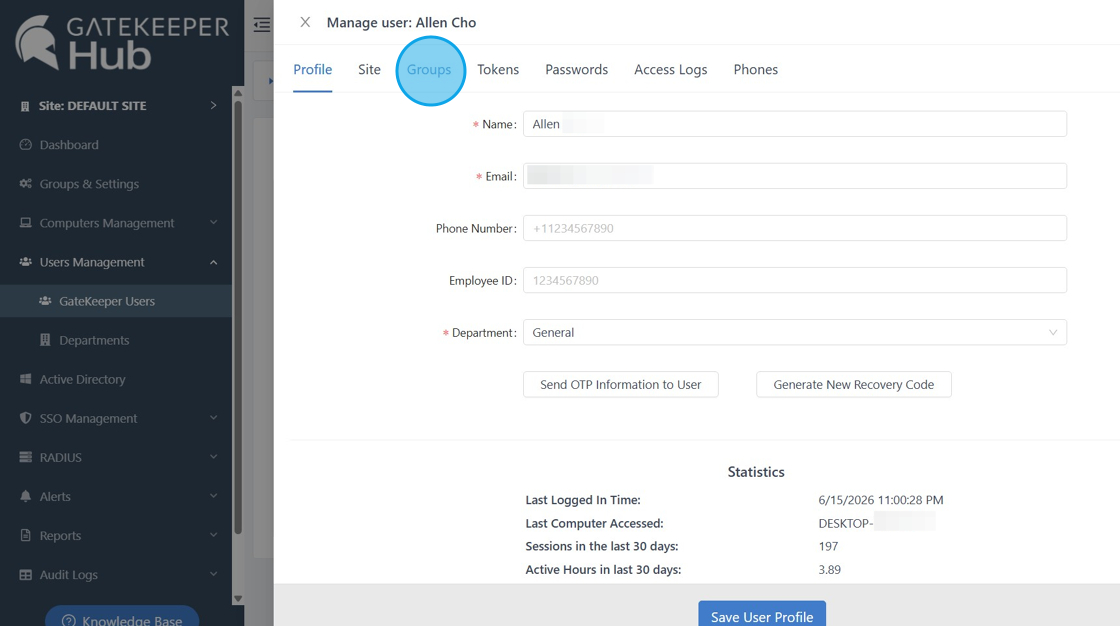Click the Departments building icon

pos(45,340)
